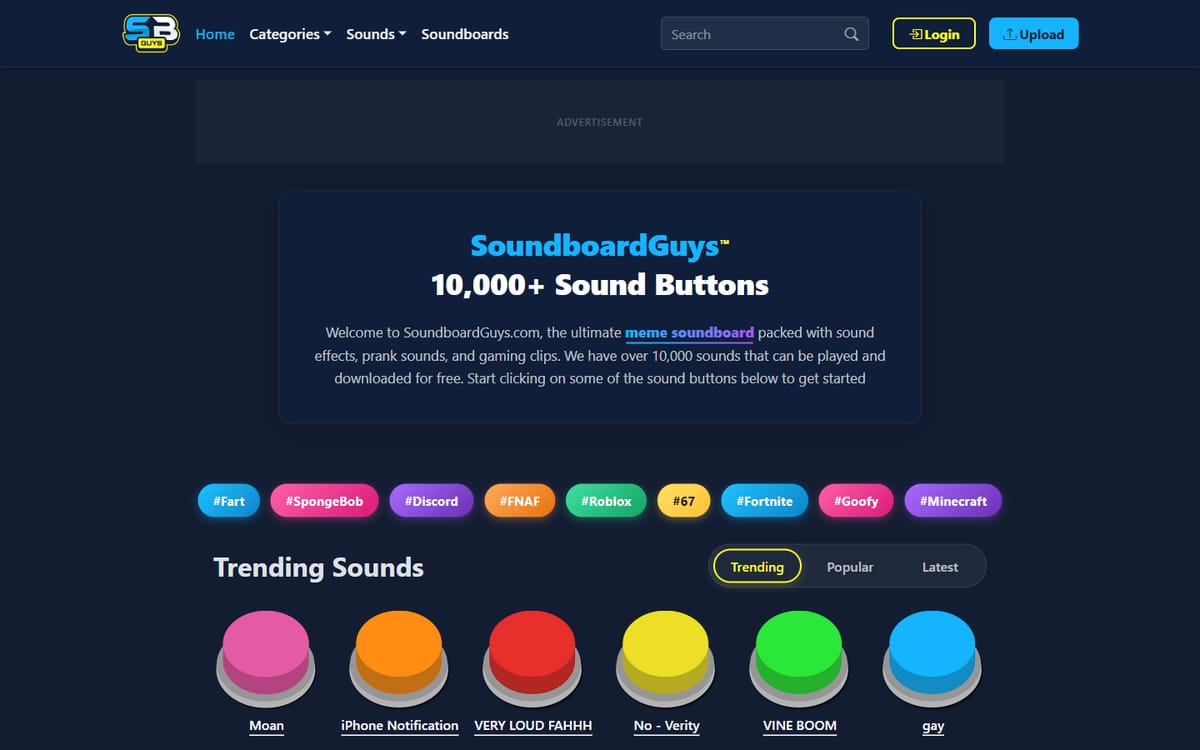Open the Moan sound title link
The width and height of the screenshot is (1200, 750).
point(266,726)
